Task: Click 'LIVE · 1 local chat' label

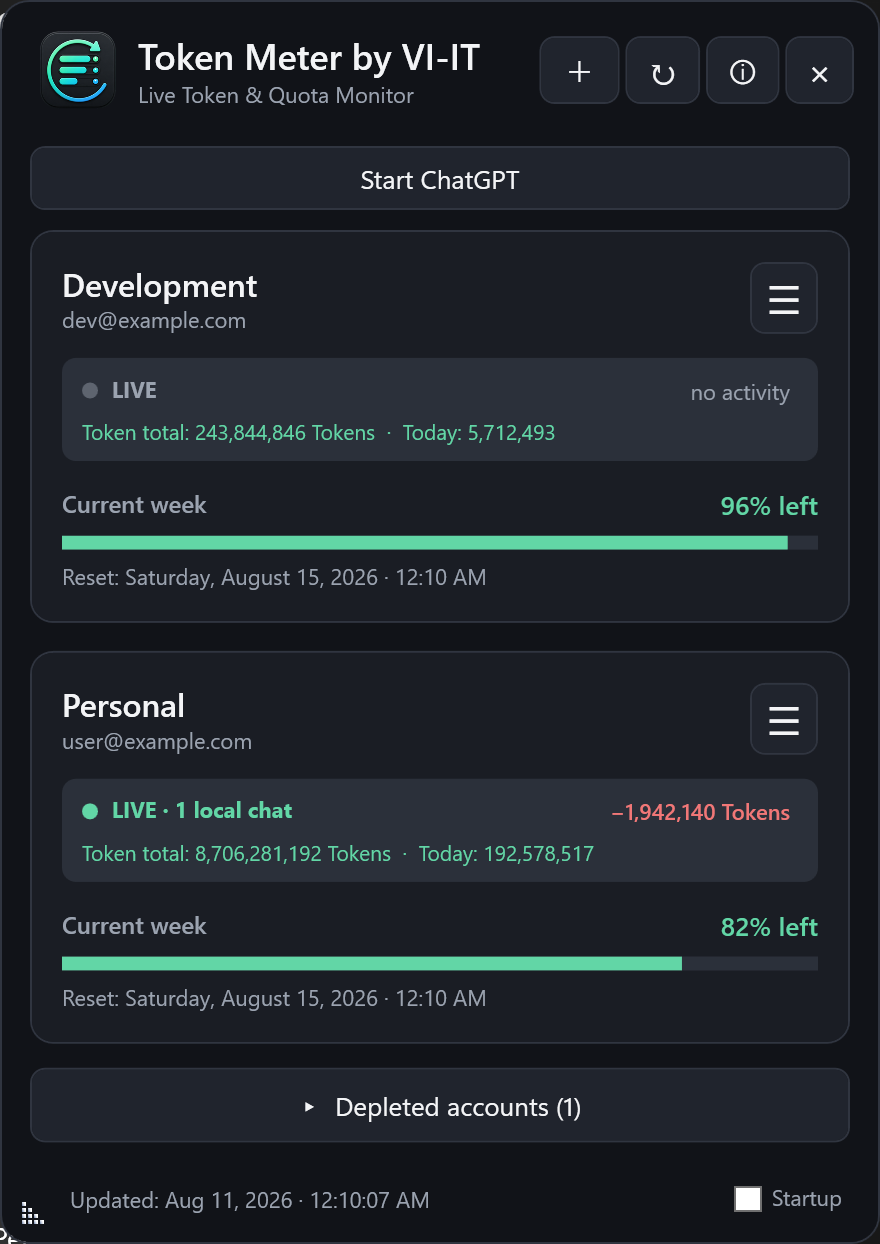Action: [x=202, y=811]
